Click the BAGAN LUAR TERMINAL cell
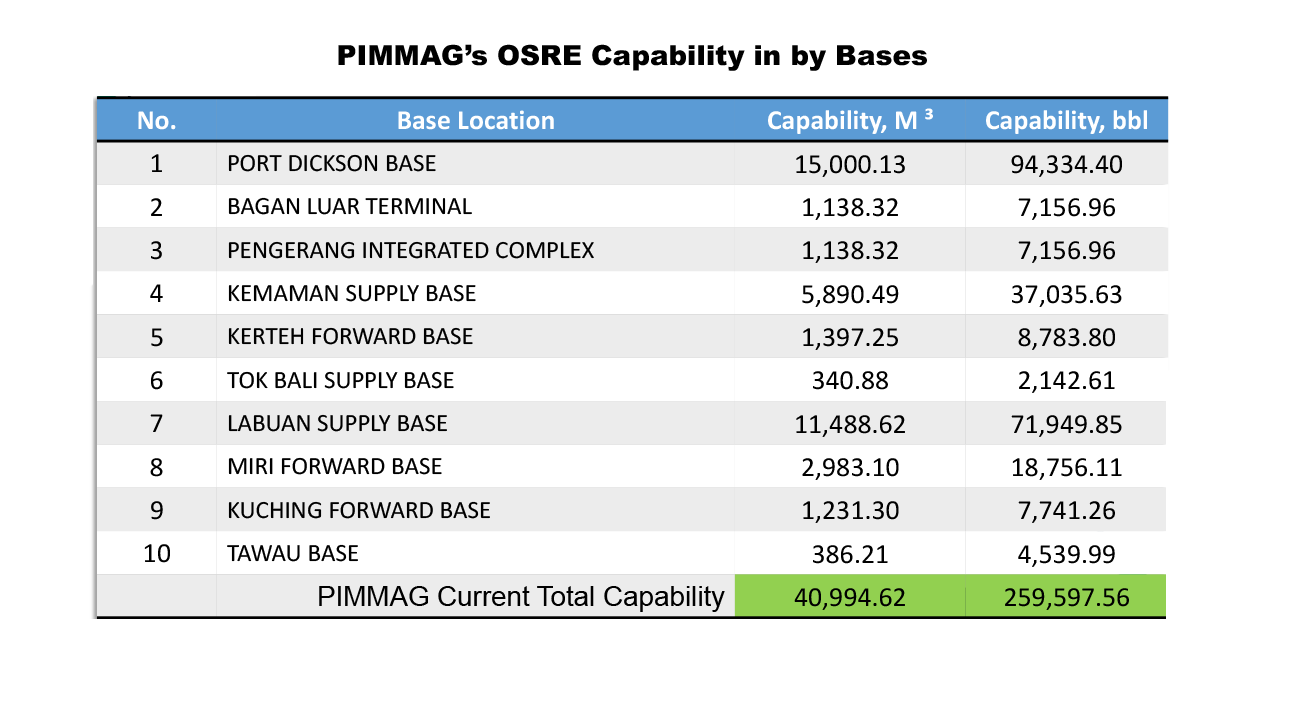 (349, 207)
